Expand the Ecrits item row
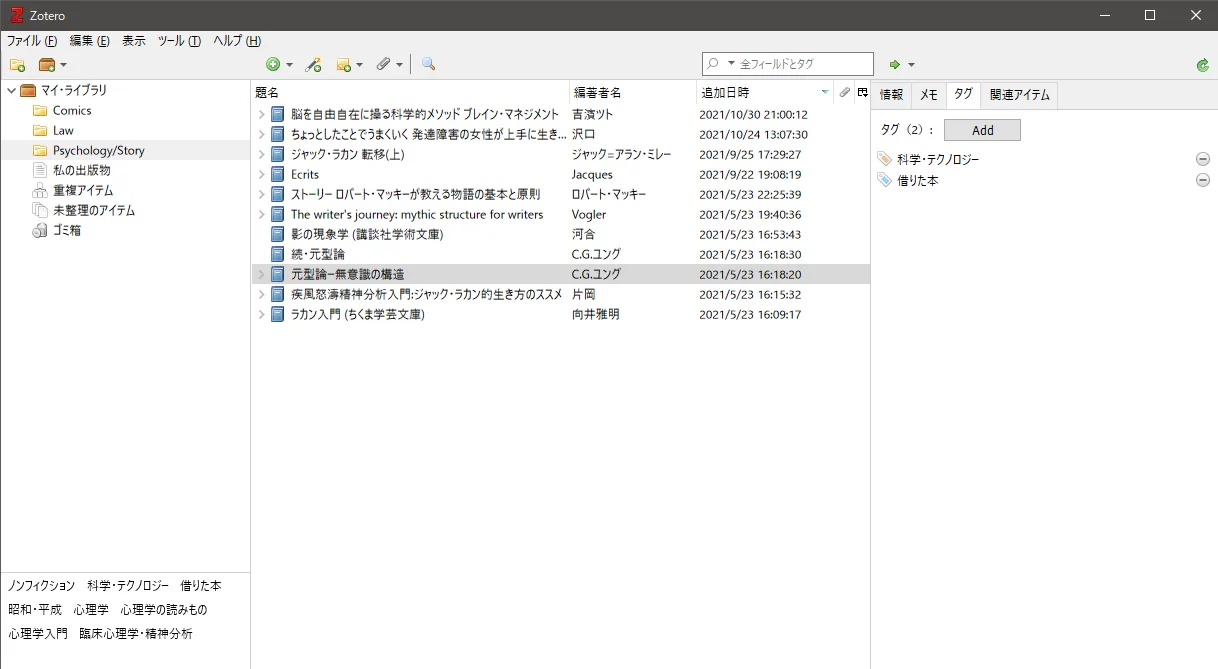 click(x=261, y=174)
